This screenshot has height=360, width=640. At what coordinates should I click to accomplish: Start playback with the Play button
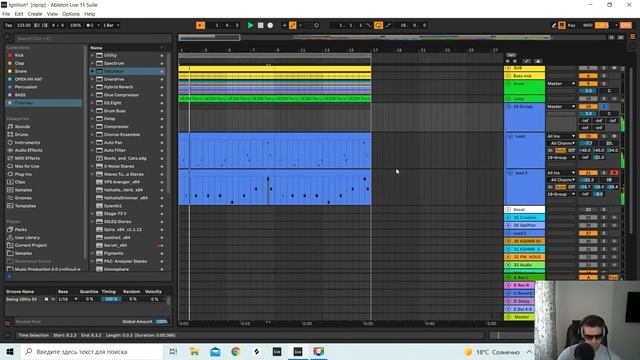point(250,25)
